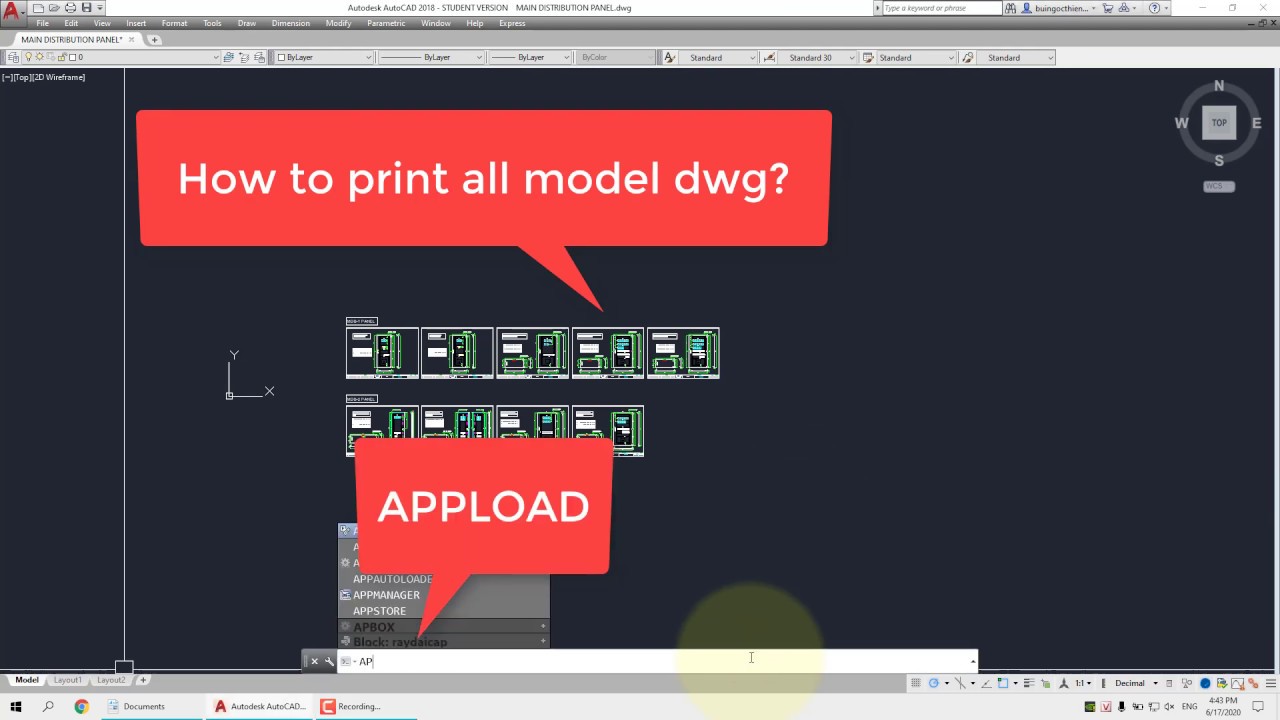Open the 1:1 annotation scale menu

point(1083,683)
